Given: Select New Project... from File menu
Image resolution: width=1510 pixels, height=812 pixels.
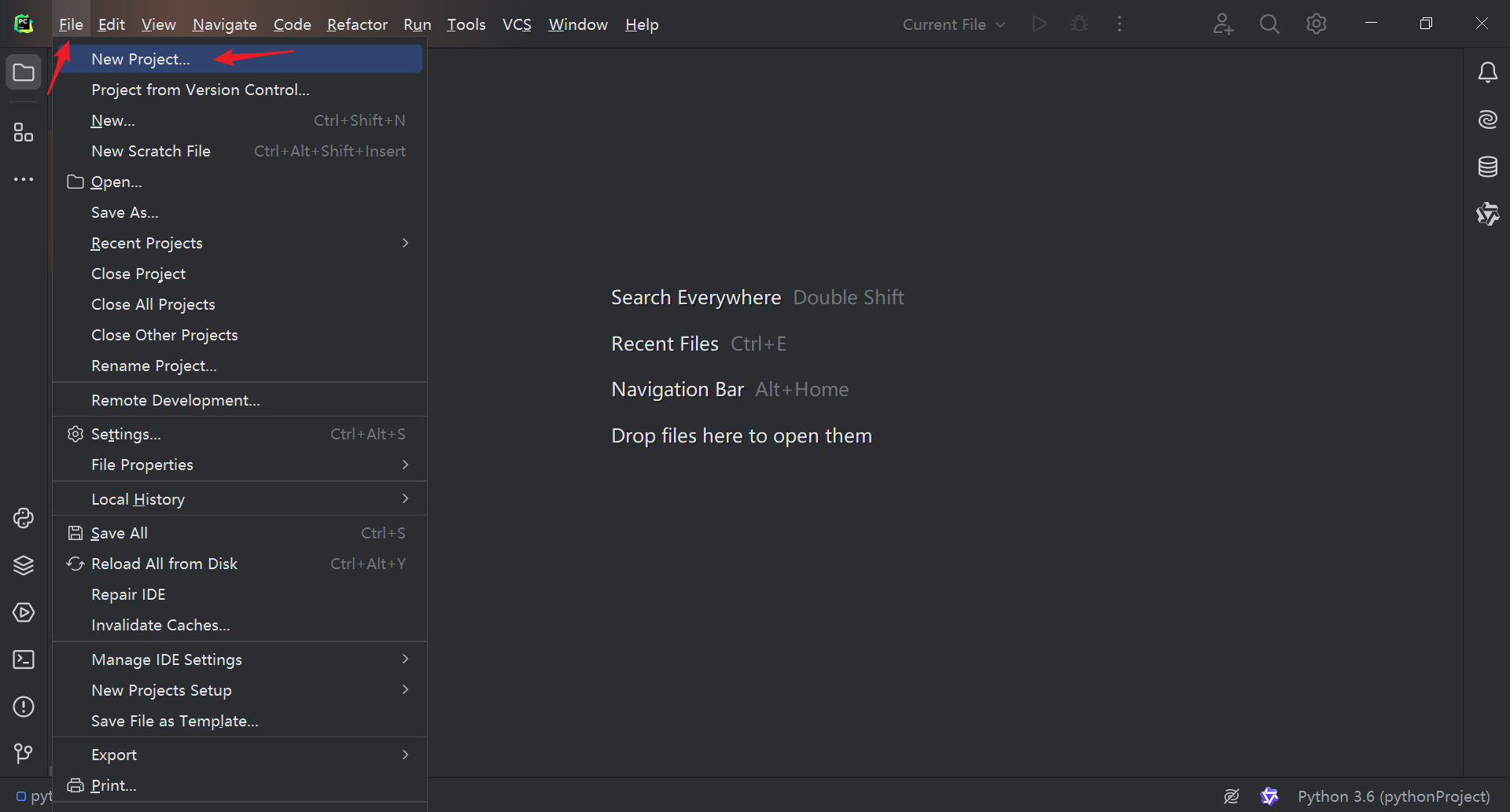Looking at the screenshot, I should pos(141,59).
